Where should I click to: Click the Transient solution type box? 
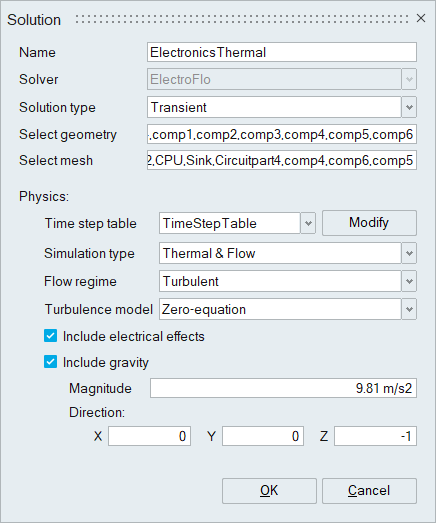coord(274,107)
